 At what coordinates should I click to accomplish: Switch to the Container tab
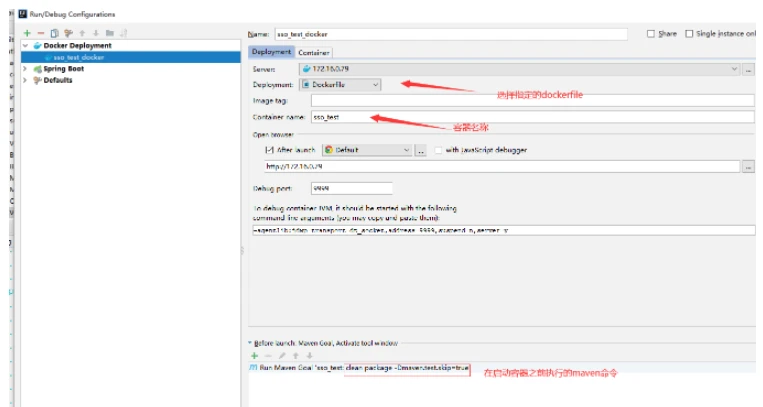pos(314,52)
